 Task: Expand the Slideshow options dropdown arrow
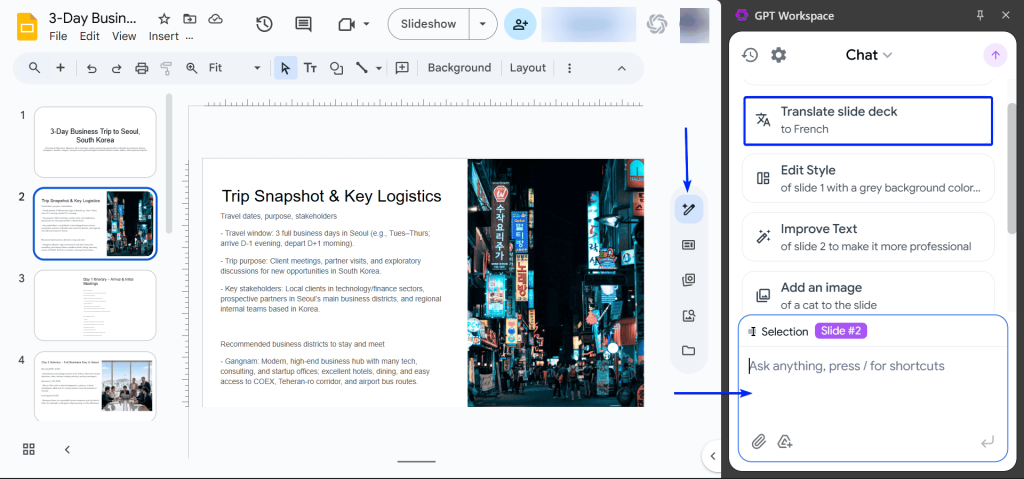point(484,24)
